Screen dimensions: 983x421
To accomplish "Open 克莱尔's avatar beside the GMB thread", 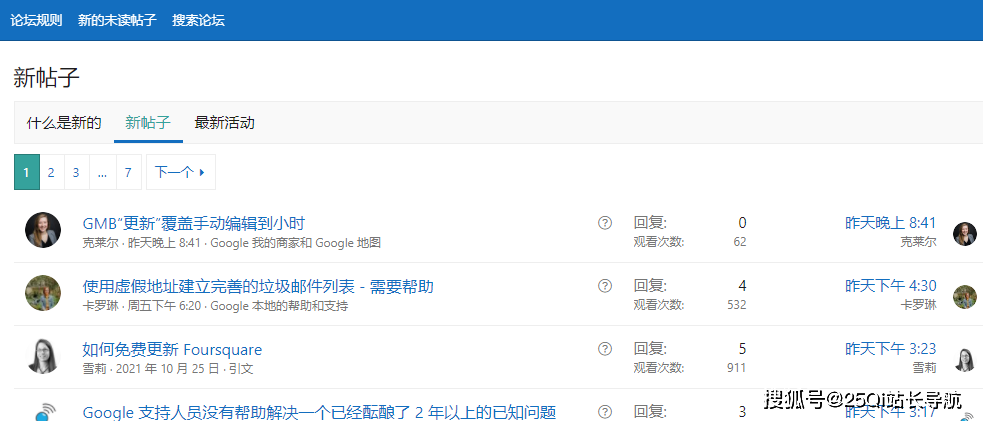I will coord(43,230).
